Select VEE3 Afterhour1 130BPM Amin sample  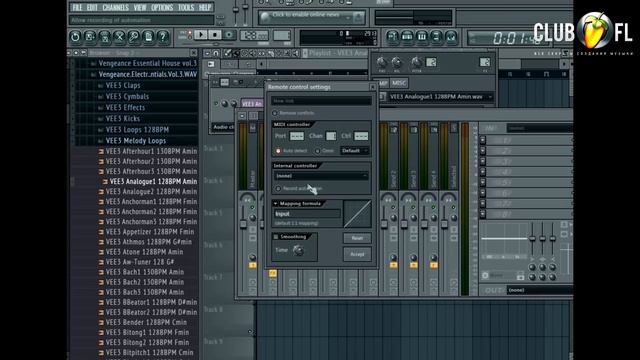tap(151, 151)
